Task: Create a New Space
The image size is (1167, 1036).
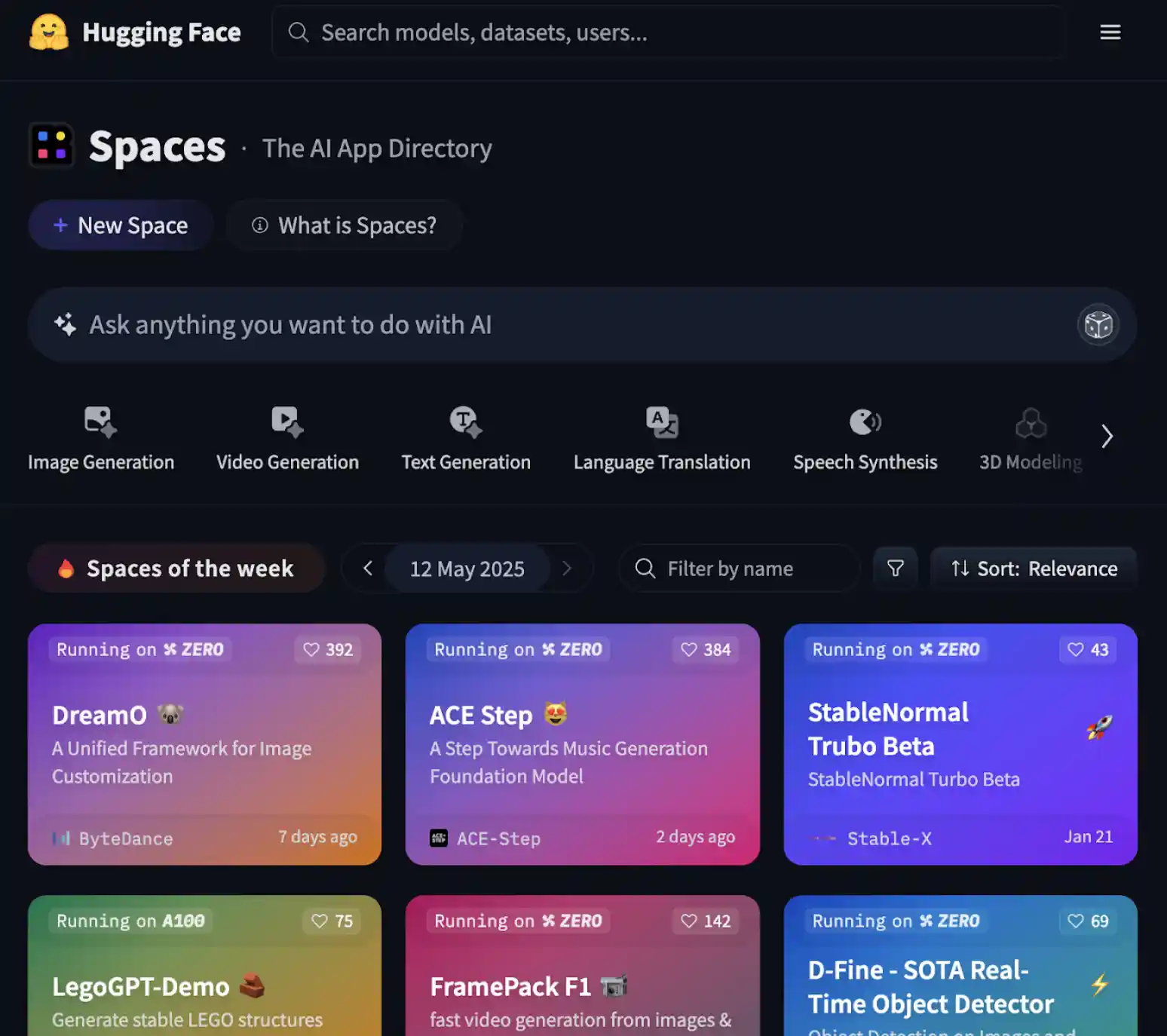Action: tap(121, 225)
